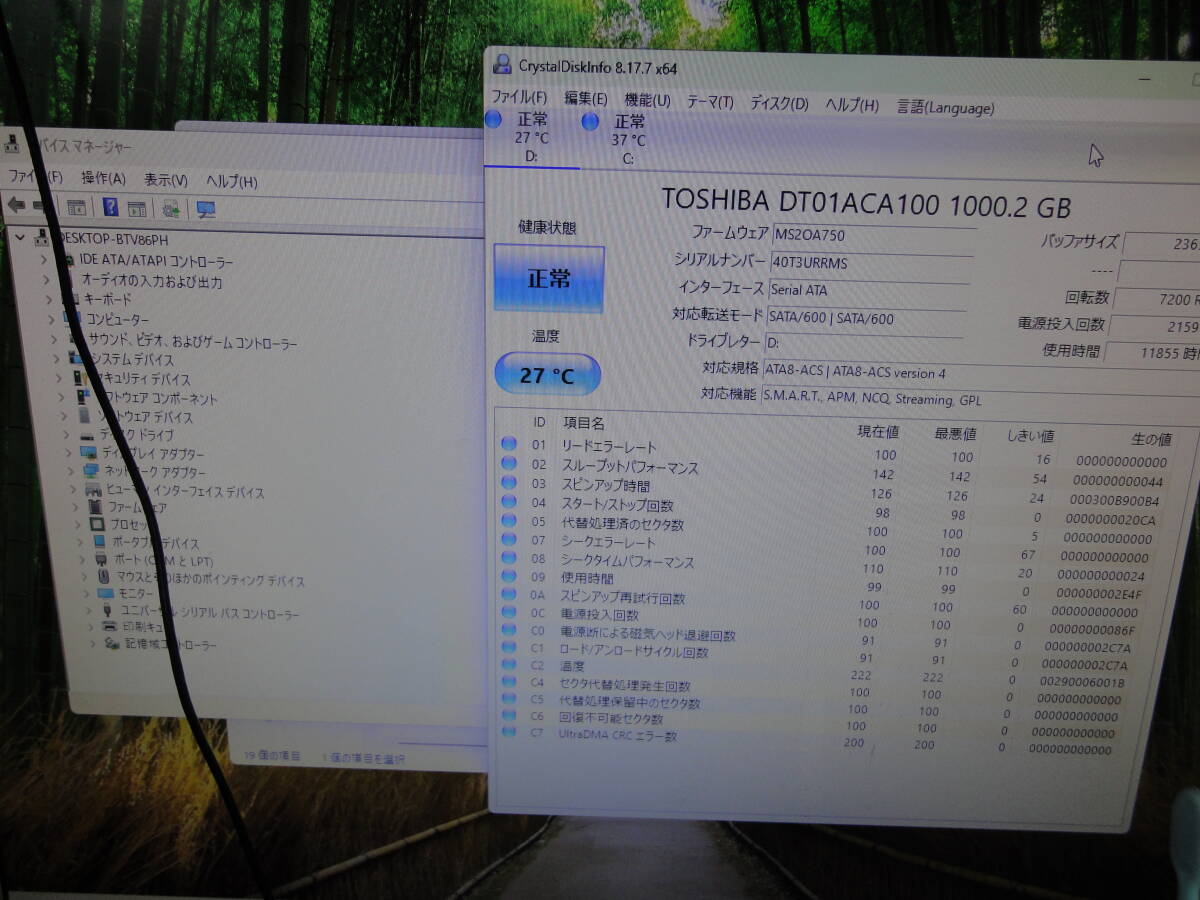This screenshot has height=900, width=1200.
Task: Click the display adapter icon in device tree
Action: (89, 452)
